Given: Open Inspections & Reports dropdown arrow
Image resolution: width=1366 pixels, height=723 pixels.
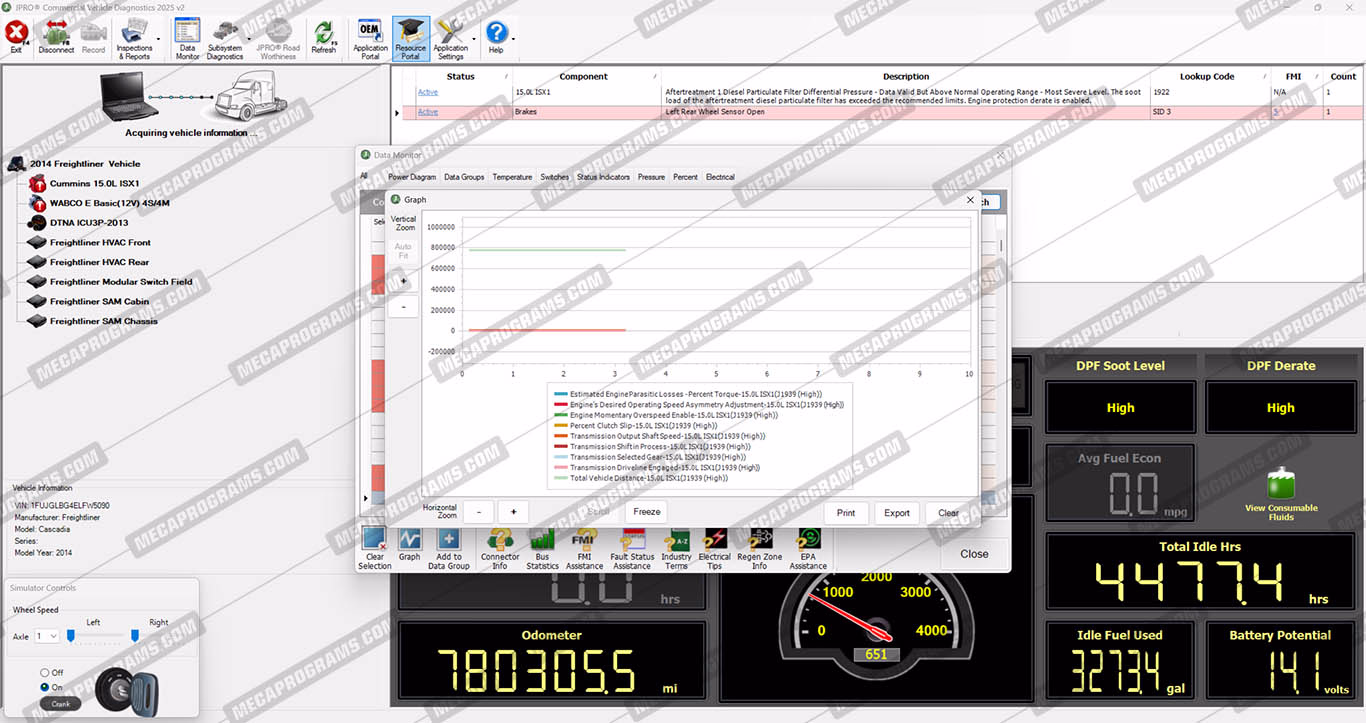Looking at the screenshot, I should pyautogui.click(x=159, y=40).
